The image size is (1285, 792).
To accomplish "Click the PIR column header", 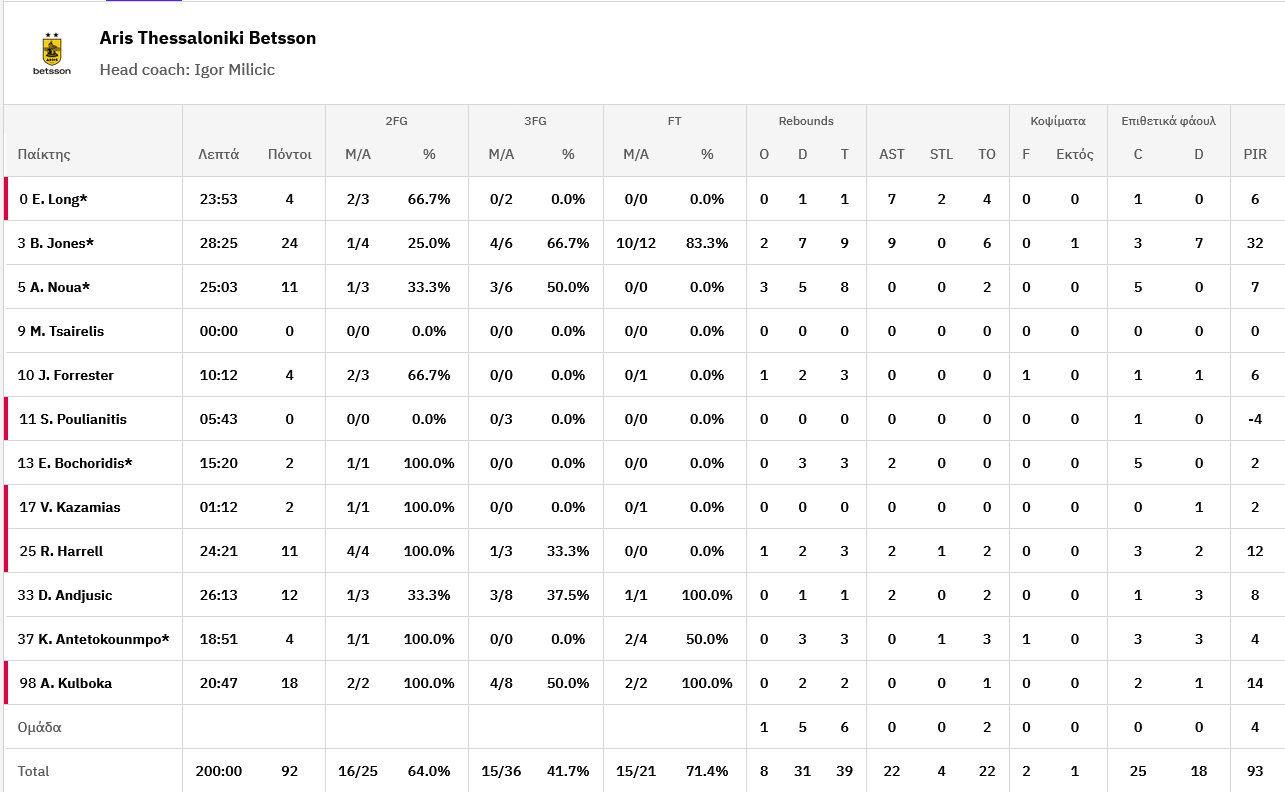I will 1255,154.
